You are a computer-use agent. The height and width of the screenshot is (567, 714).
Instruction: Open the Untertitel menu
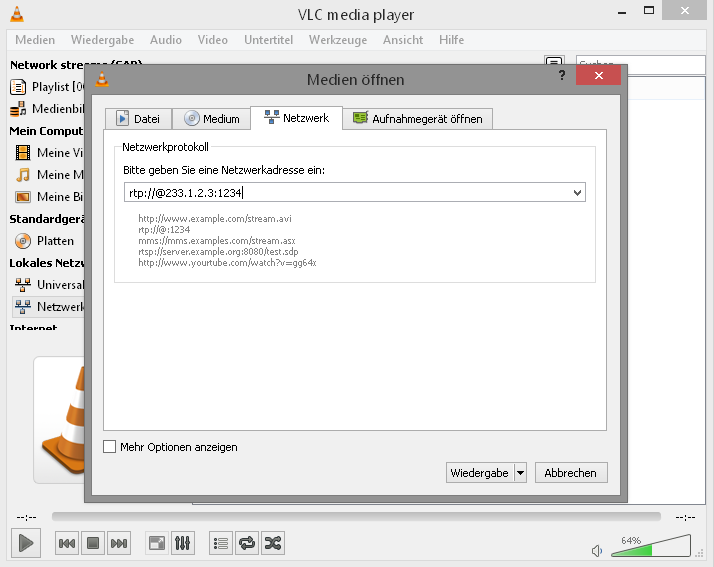(x=269, y=40)
